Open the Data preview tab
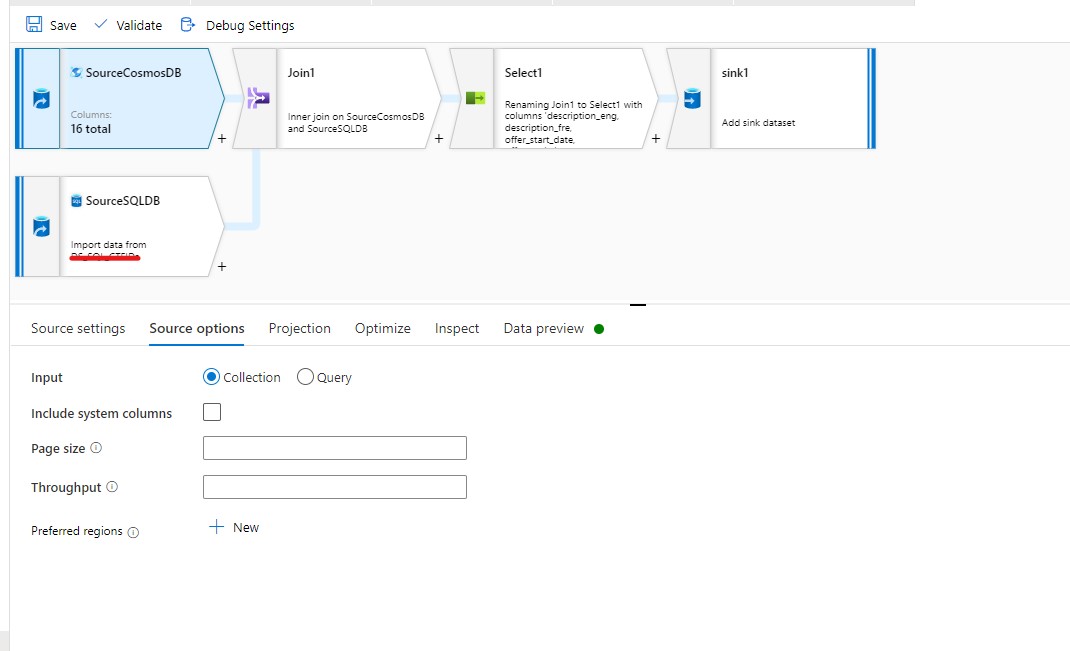The image size is (1070, 651). pos(544,328)
